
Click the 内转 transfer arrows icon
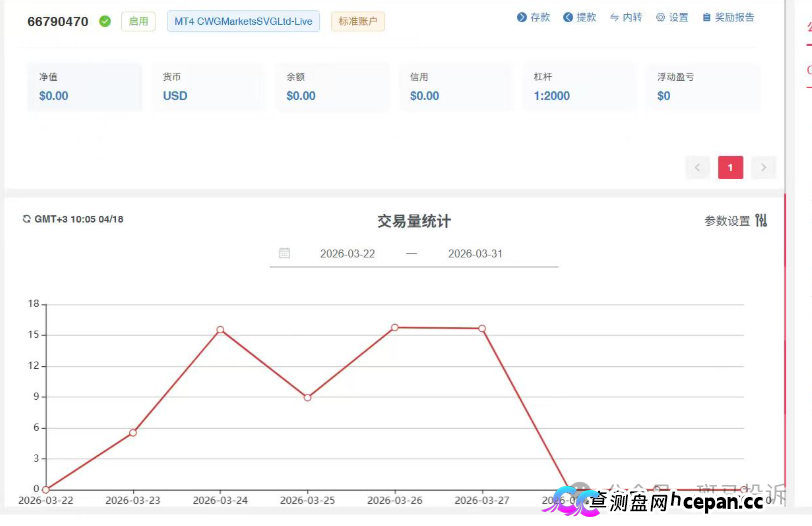(614, 17)
